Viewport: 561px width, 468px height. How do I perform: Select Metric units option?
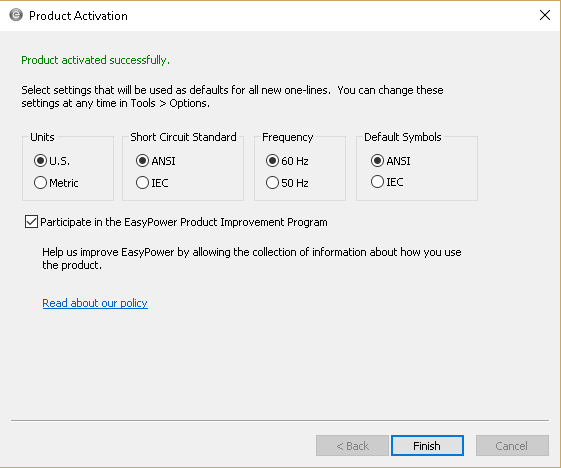coord(56,183)
